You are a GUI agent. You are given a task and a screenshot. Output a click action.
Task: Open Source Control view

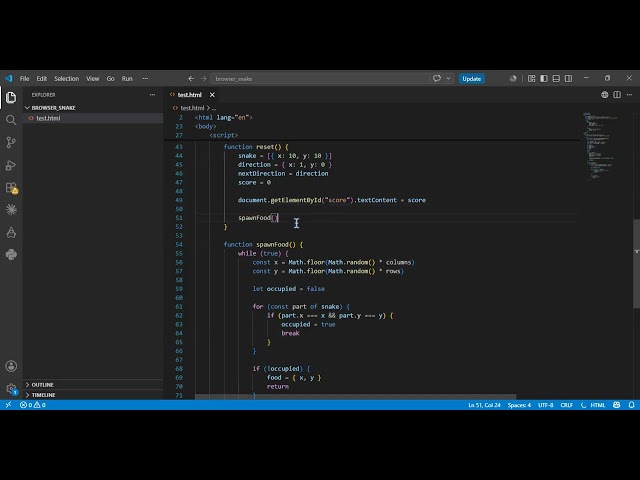click(11, 142)
